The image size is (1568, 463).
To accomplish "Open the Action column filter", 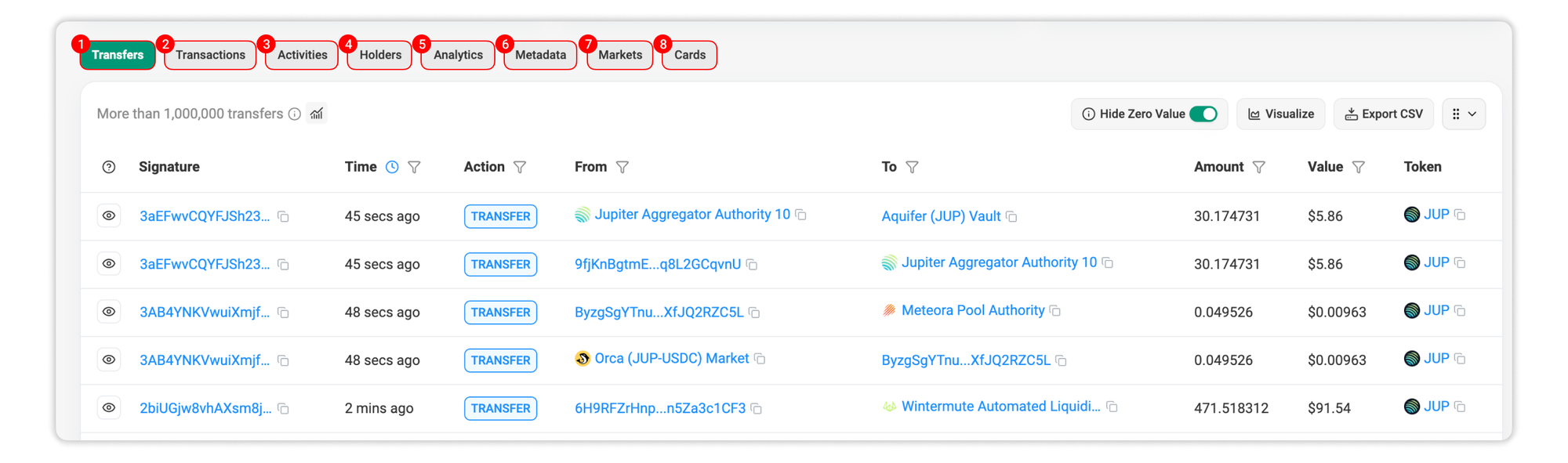I will [x=520, y=167].
